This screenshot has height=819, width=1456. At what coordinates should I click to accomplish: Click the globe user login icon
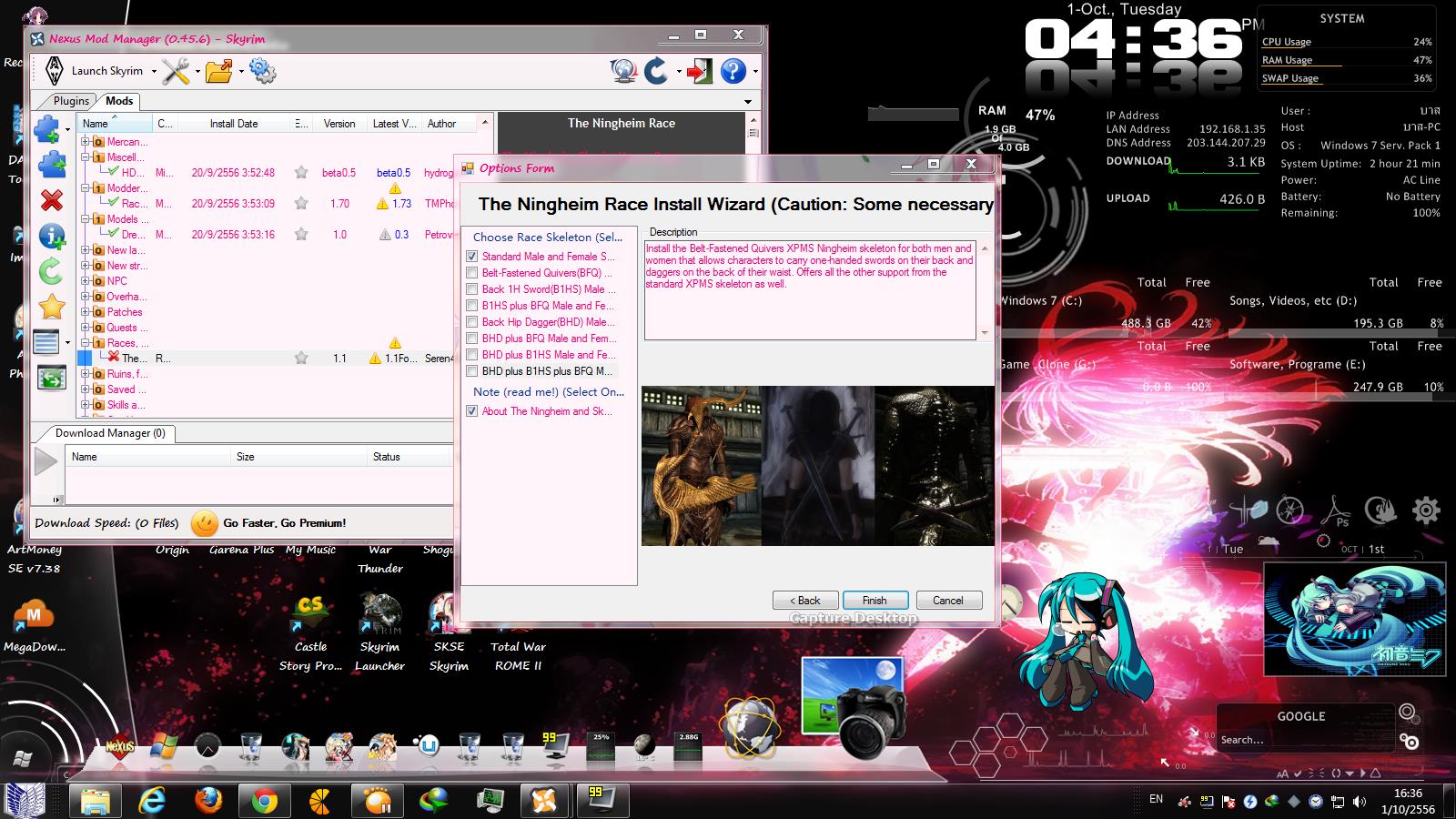pos(624,71)
